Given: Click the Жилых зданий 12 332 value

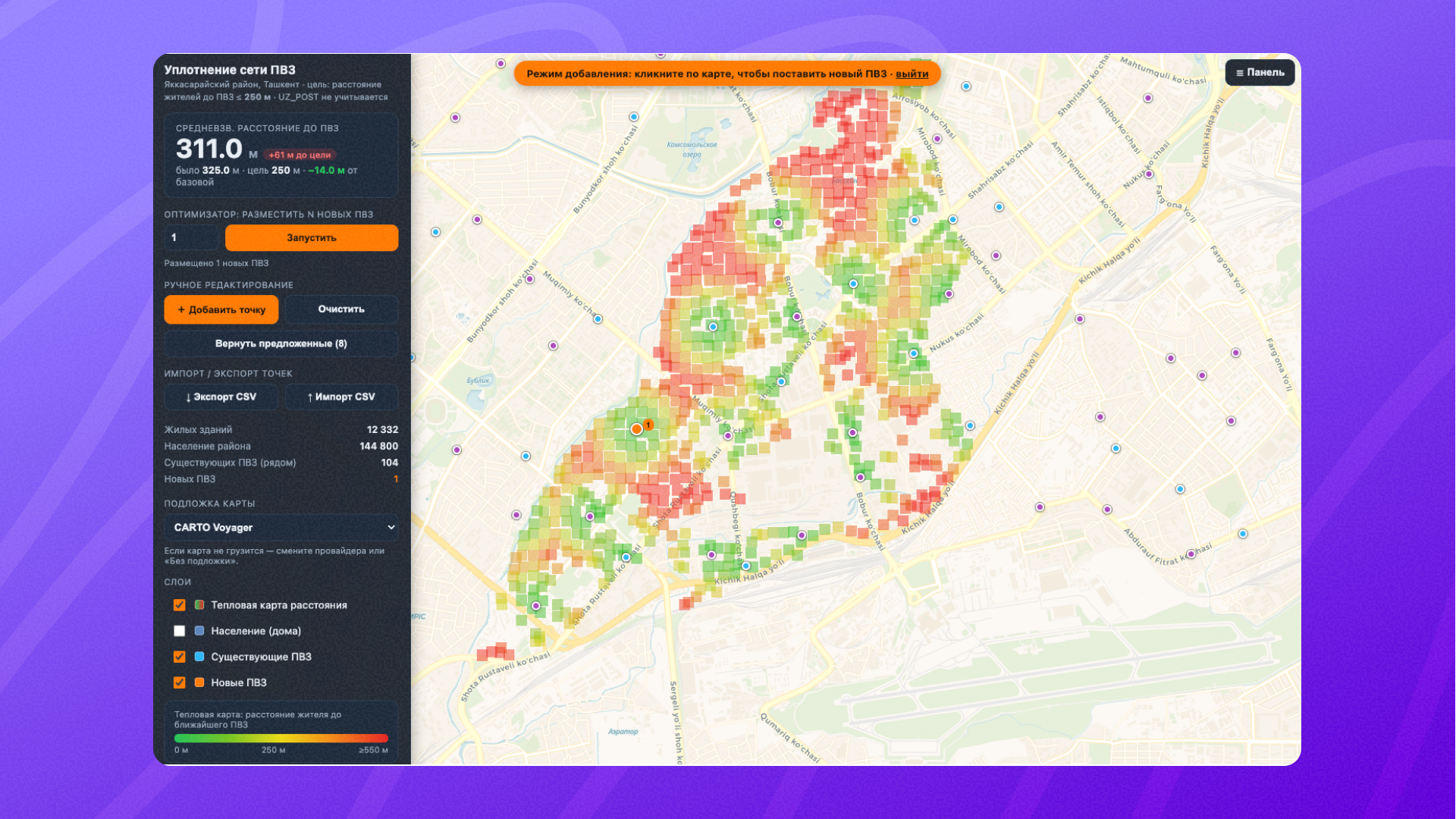Looking at the screenshot, I should (x=382, y=429).
